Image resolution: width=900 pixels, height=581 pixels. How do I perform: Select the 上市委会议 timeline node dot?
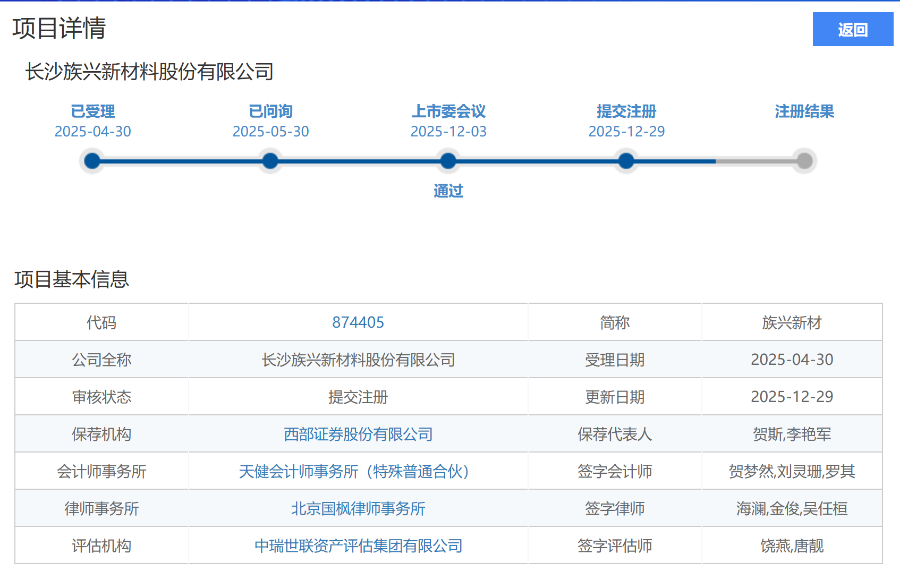448,160
